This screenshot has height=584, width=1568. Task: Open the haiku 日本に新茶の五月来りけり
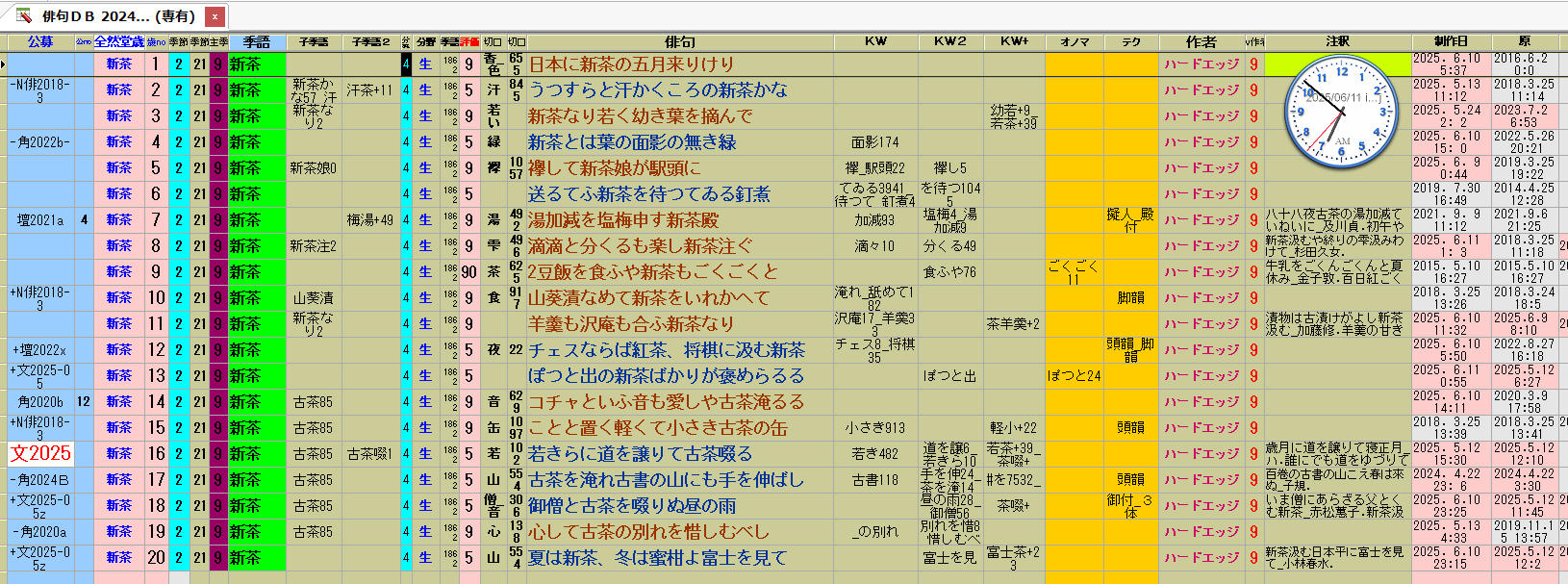pyautogui.click(x=631, y=64)
